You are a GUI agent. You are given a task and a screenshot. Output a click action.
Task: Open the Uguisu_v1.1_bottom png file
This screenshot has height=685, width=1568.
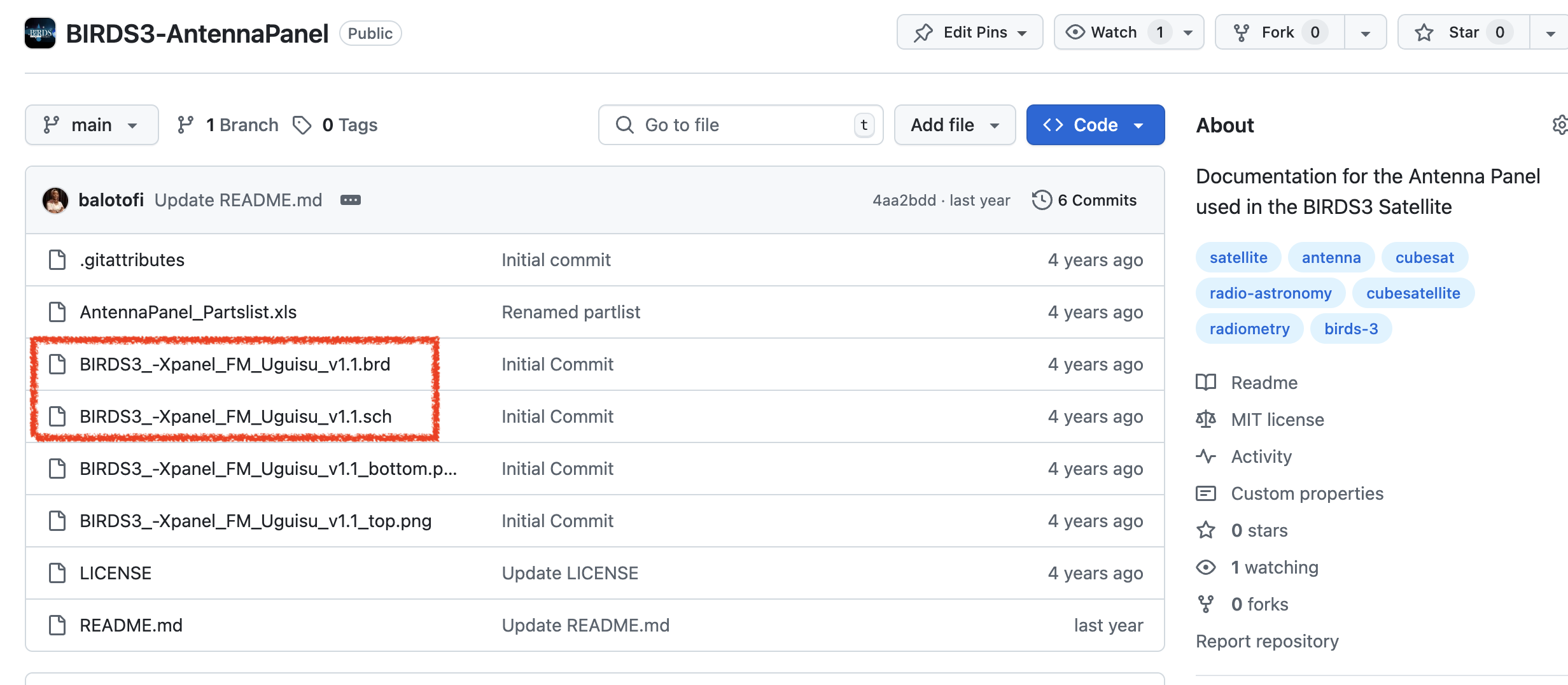tap(268, 469)
